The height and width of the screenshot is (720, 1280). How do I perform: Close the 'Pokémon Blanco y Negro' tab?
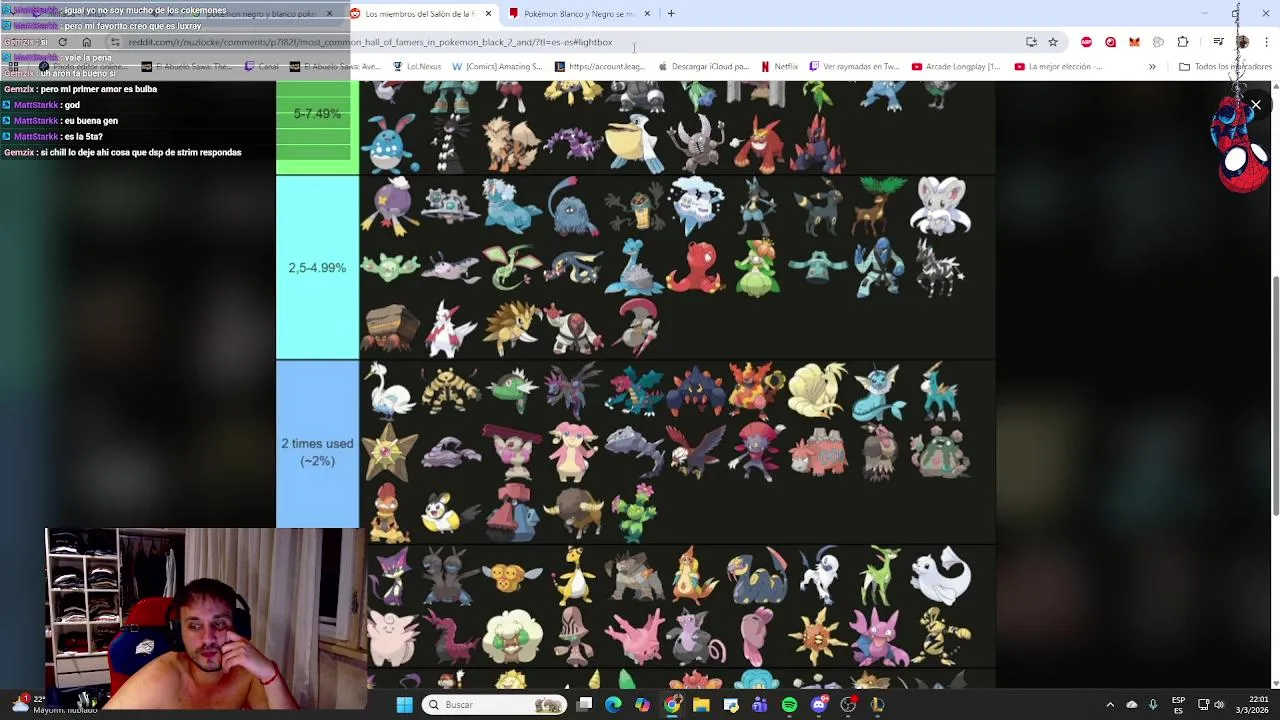click(647, 14)
